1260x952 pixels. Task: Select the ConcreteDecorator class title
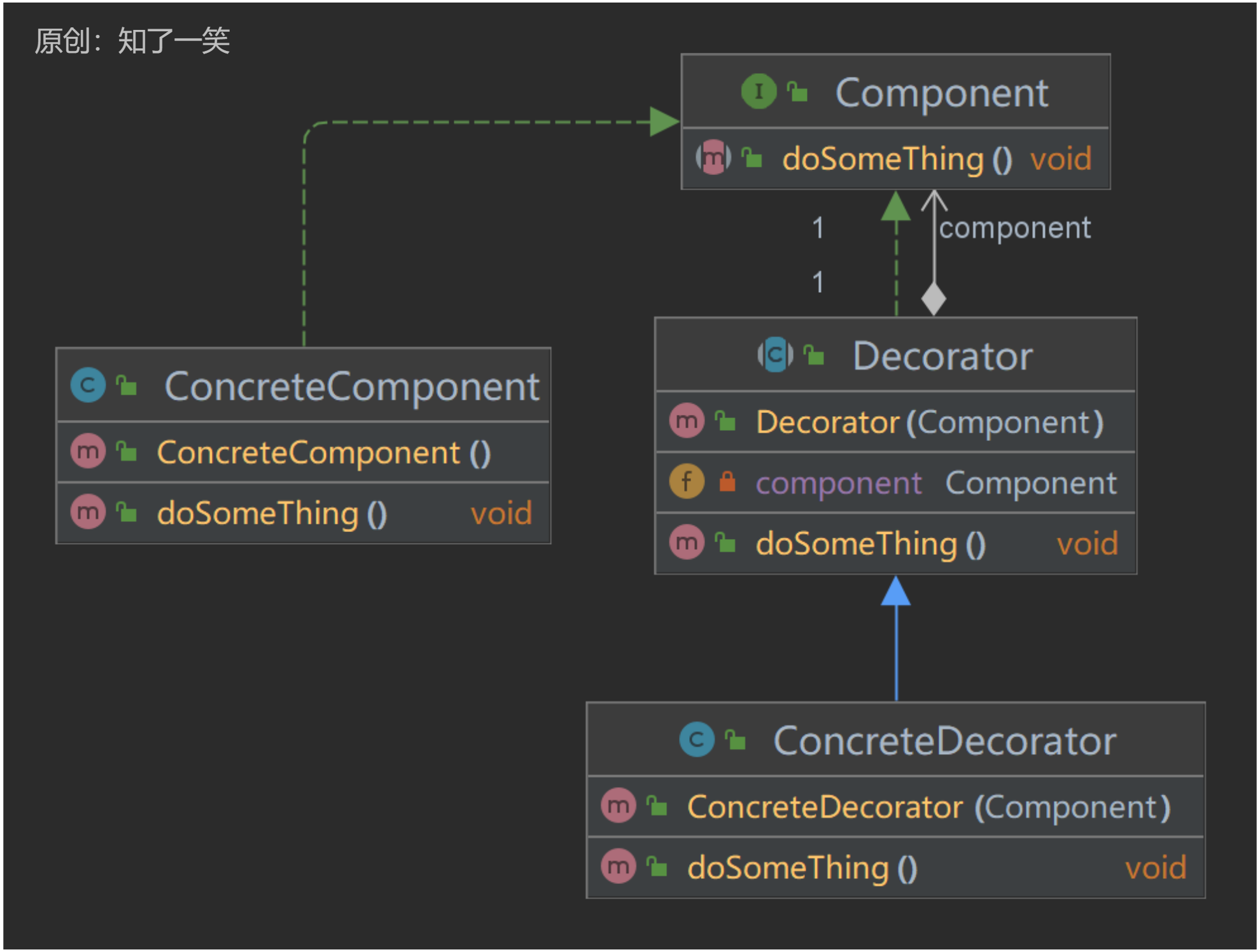(x=945, y=741)
